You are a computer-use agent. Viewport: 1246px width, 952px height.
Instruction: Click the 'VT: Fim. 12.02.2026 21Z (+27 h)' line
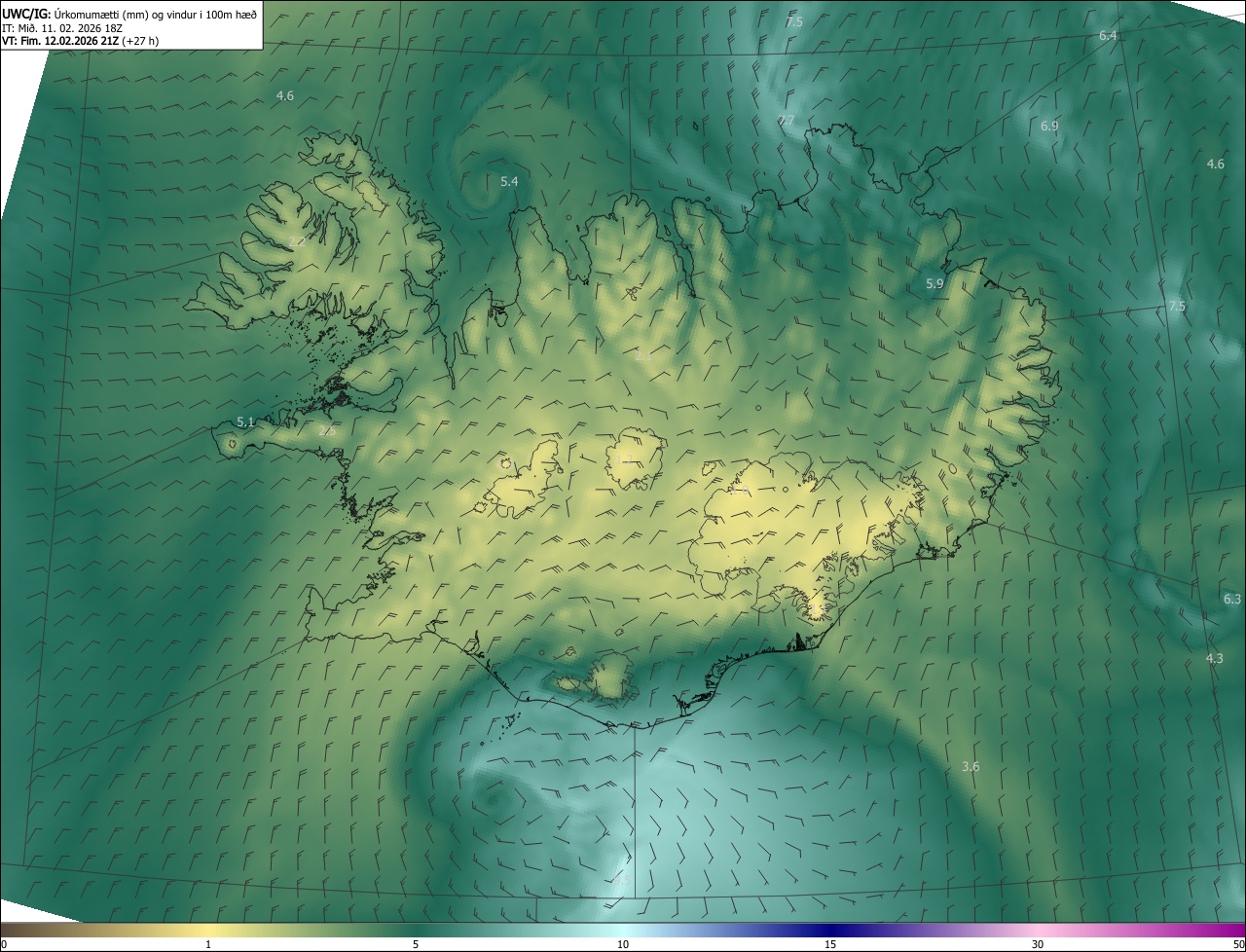81,41
